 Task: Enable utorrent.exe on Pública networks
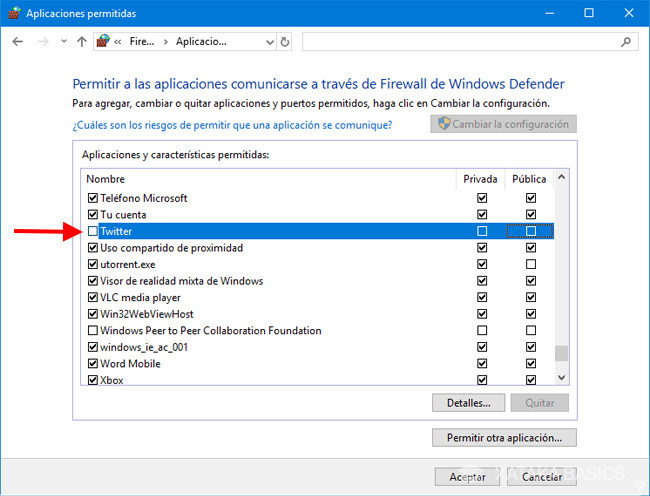point(531,264)
